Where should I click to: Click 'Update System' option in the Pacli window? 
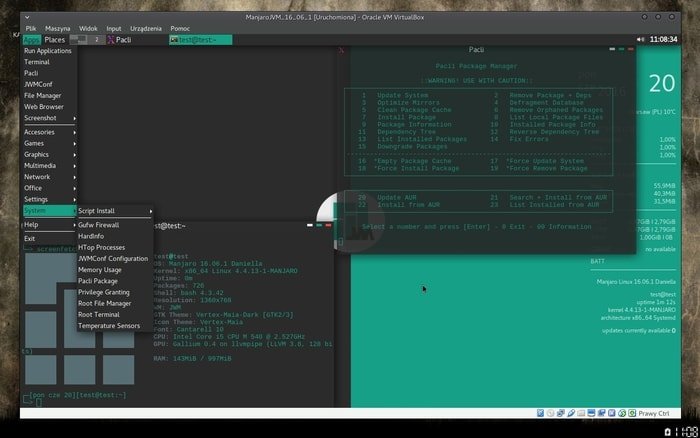(402, 96)
